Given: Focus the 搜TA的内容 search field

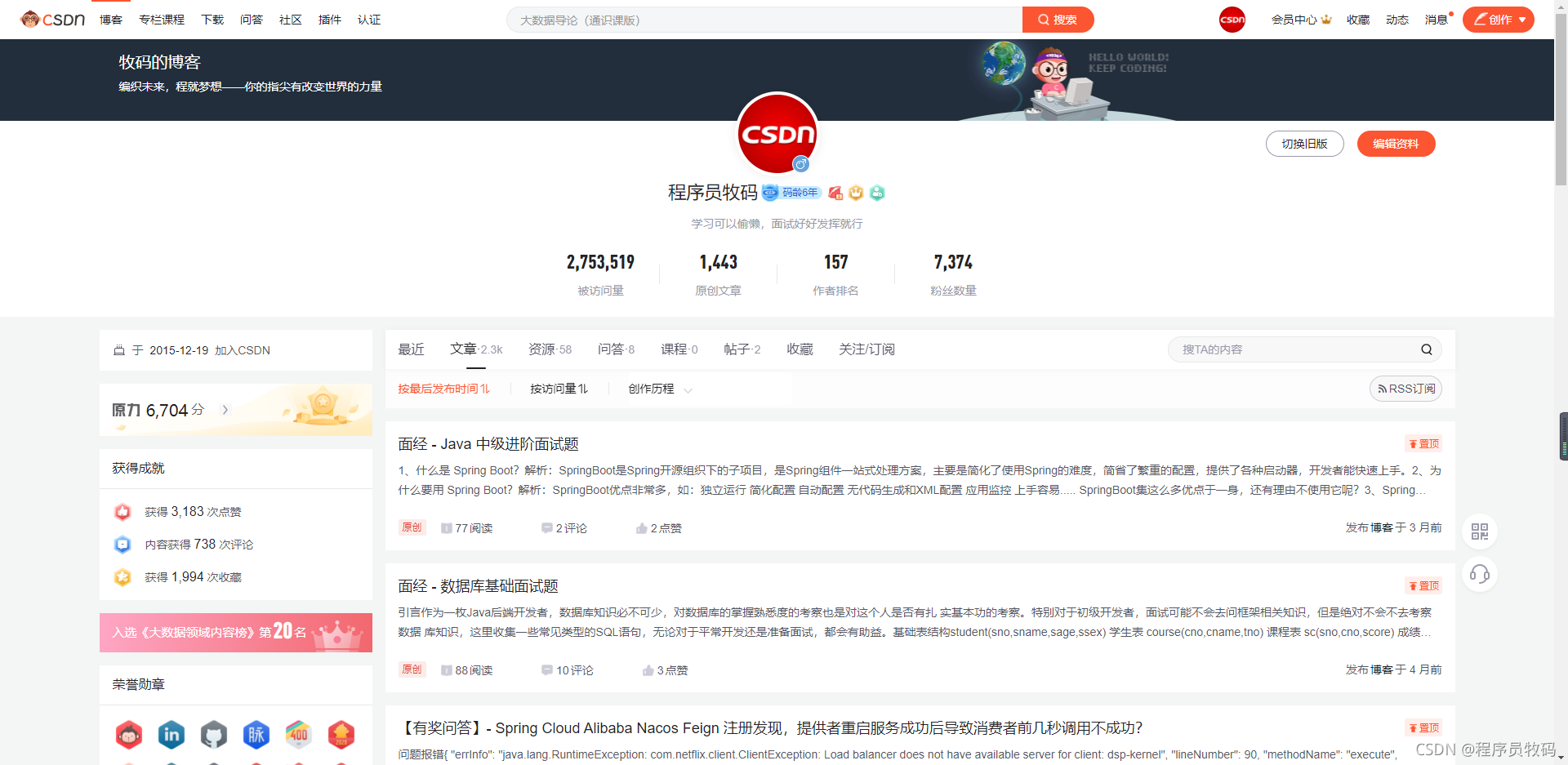Looking at the screenshot, I should [x=1305, y=349].
